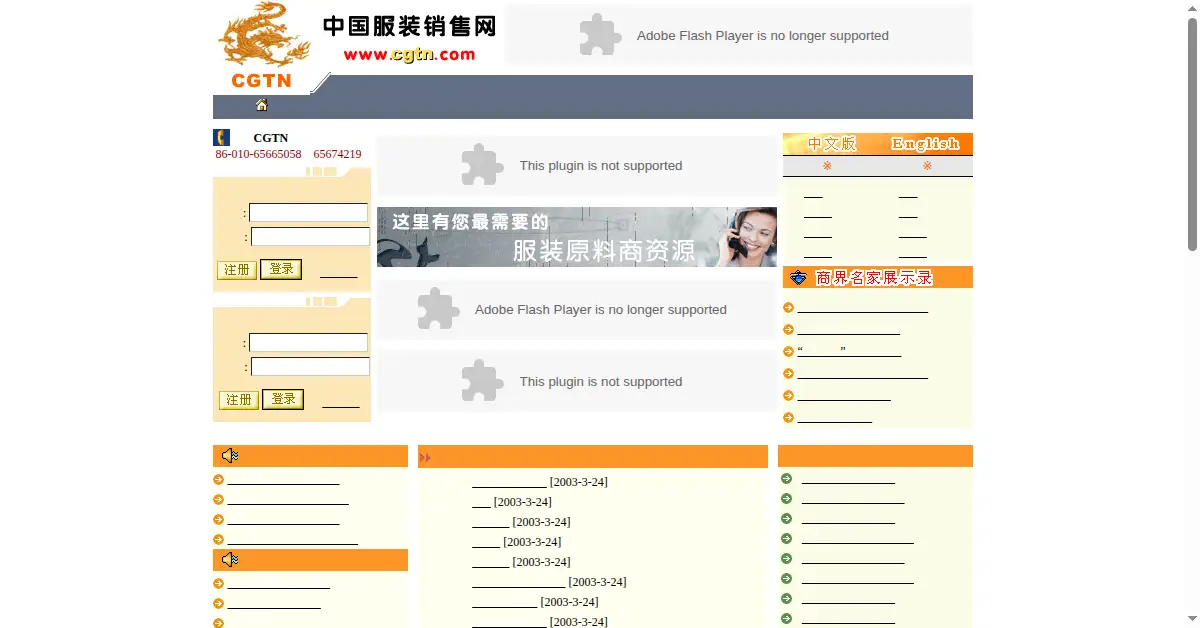Click 登录 in the upper login form
Screen dimensions: 1200x628
point(281,269)
